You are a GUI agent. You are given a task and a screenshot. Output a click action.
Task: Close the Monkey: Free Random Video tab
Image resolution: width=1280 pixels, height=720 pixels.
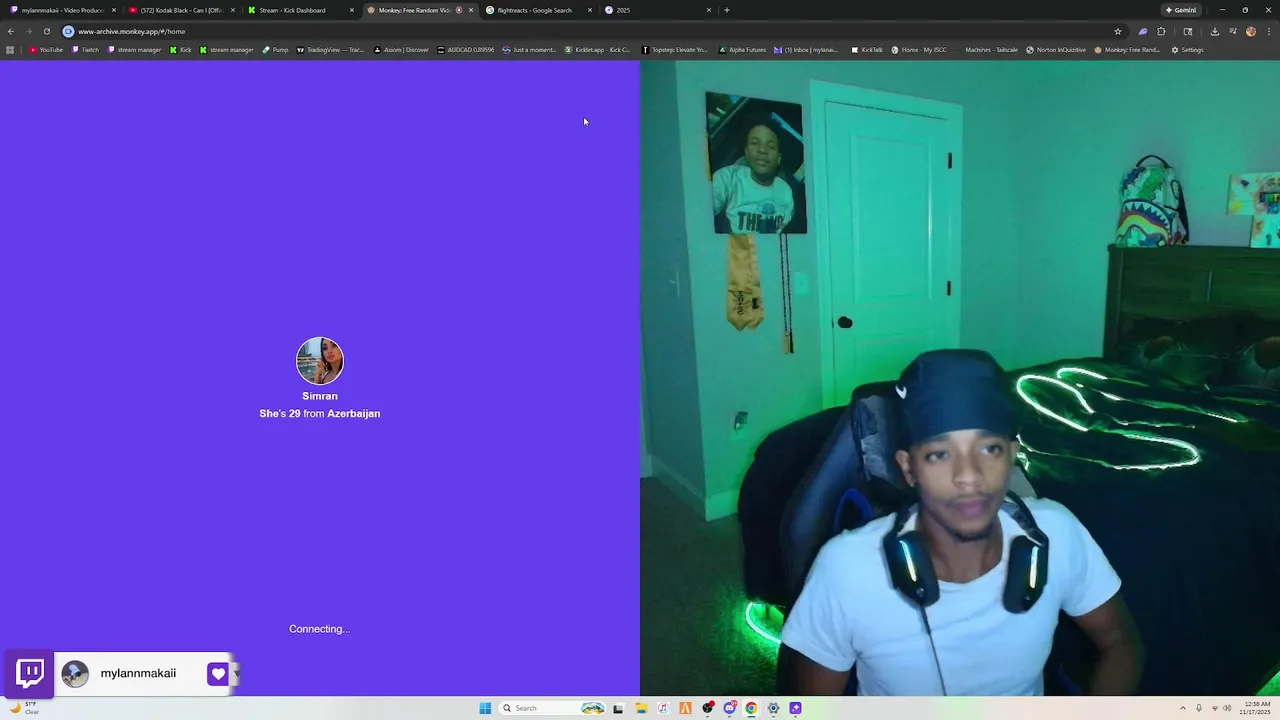pyautogui.click(x=471, y=10)
